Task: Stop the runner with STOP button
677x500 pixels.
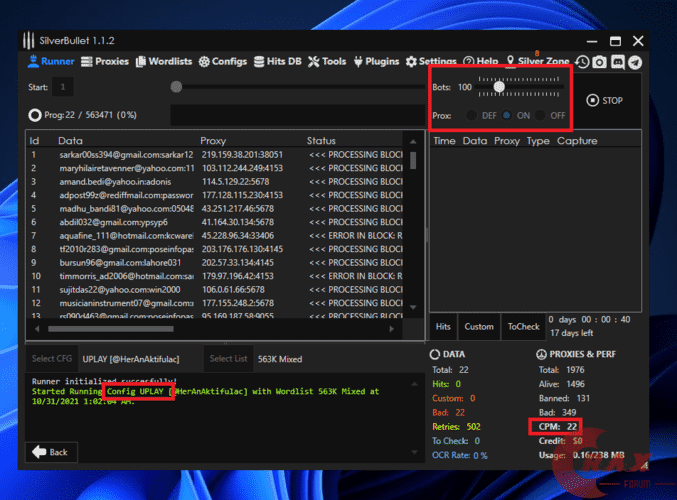Action: (604, 101)
